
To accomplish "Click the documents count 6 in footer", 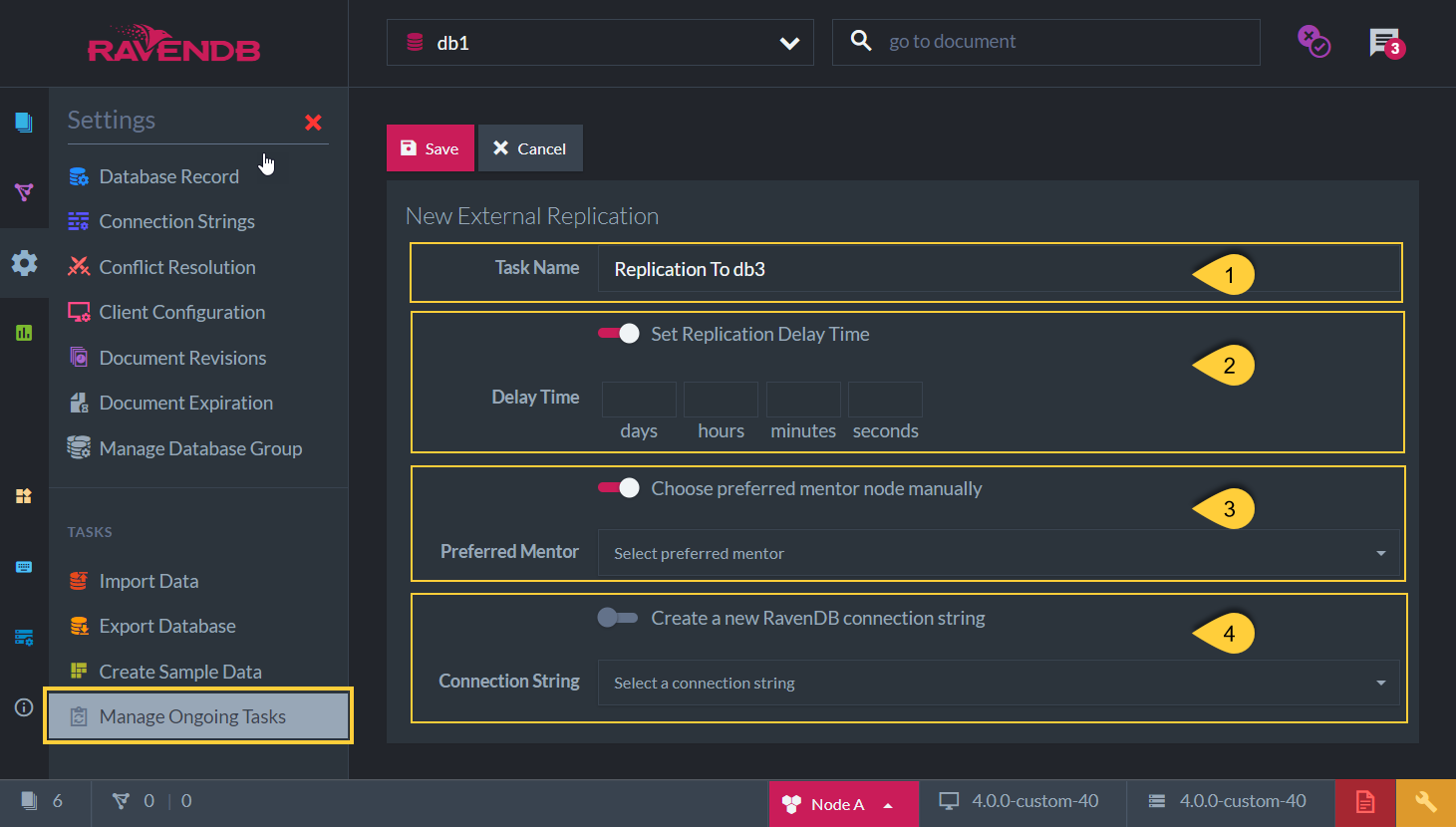I will click(x=43, y=801).
